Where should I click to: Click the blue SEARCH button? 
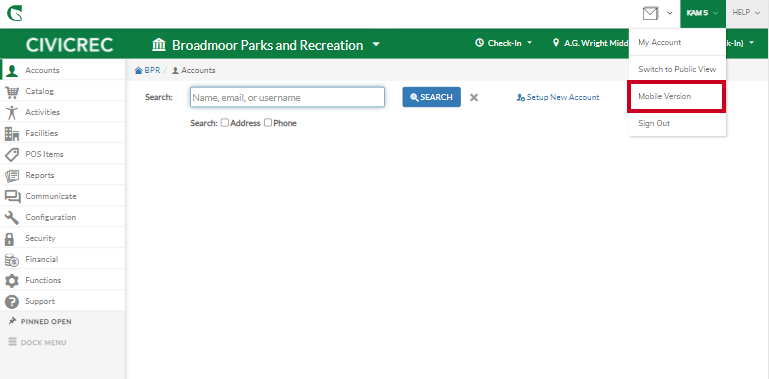point(432,97)
